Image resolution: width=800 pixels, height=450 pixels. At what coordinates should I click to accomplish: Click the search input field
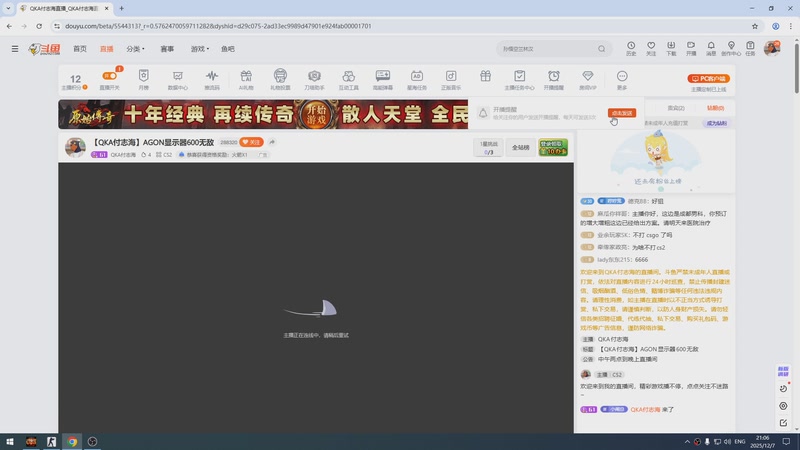[548, 49]
